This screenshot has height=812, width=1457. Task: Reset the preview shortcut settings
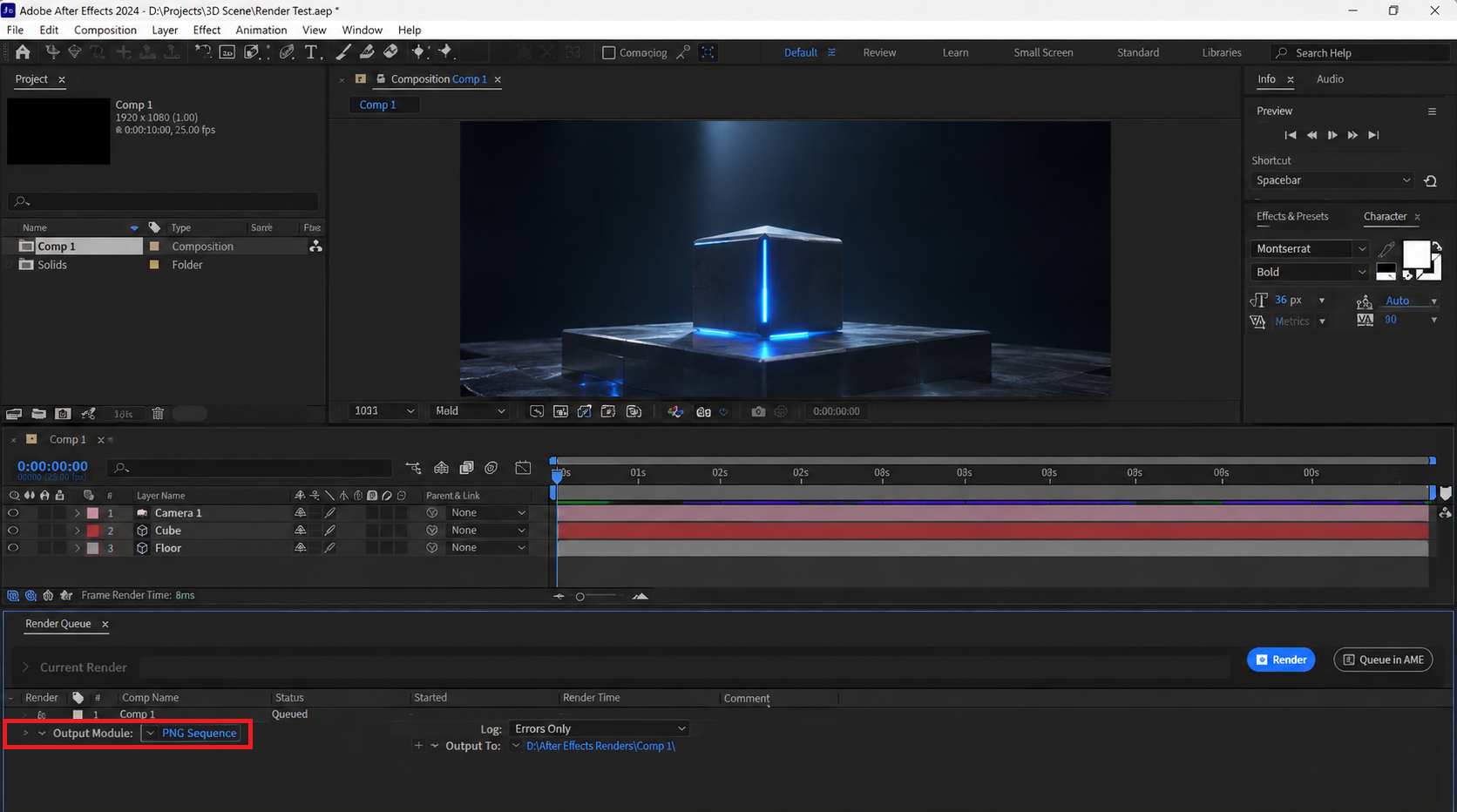1430,180
